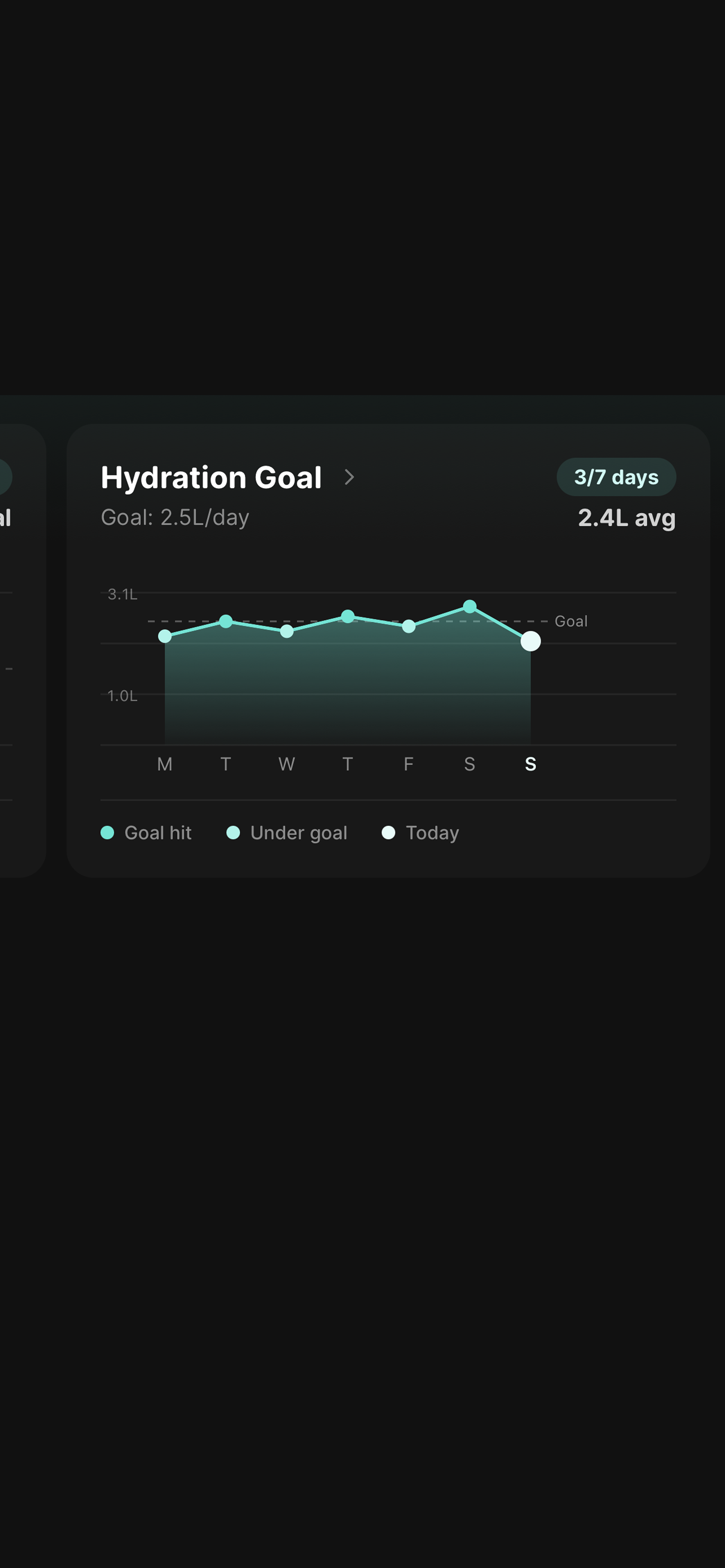Click the Goal label beside dashed line
Screen dimensions: 725x1568
click(571, 622)
